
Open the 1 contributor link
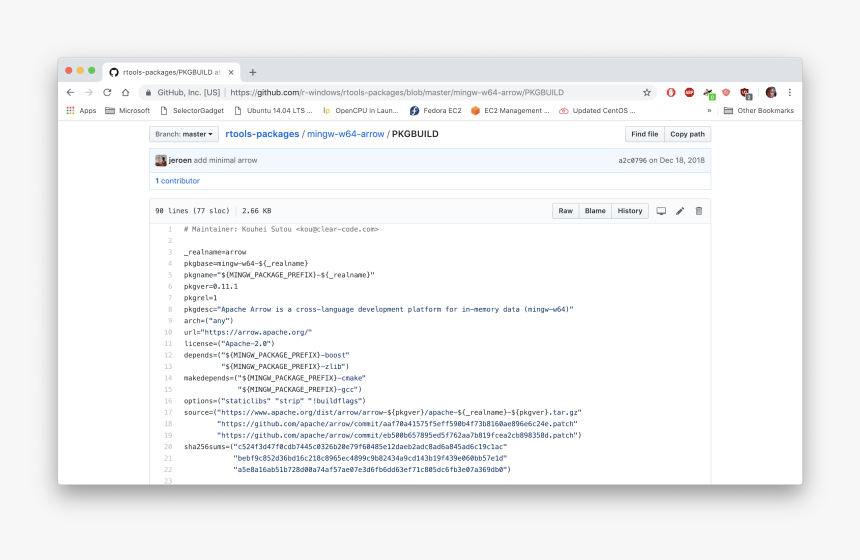pos(177,181)
